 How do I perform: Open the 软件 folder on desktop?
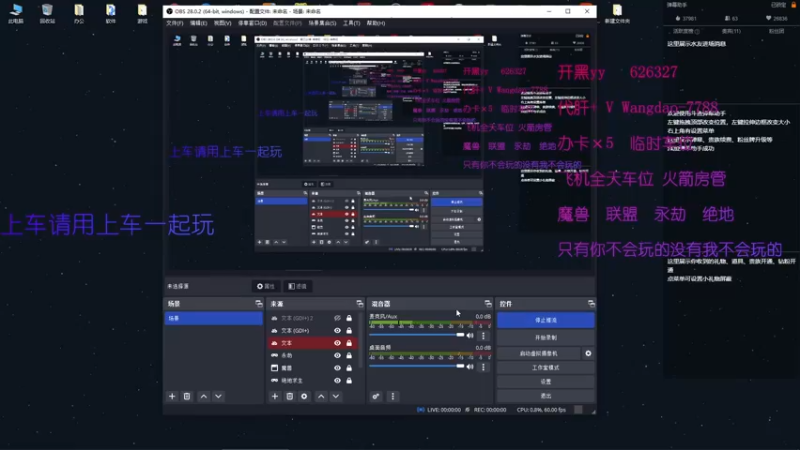(110, 13)
